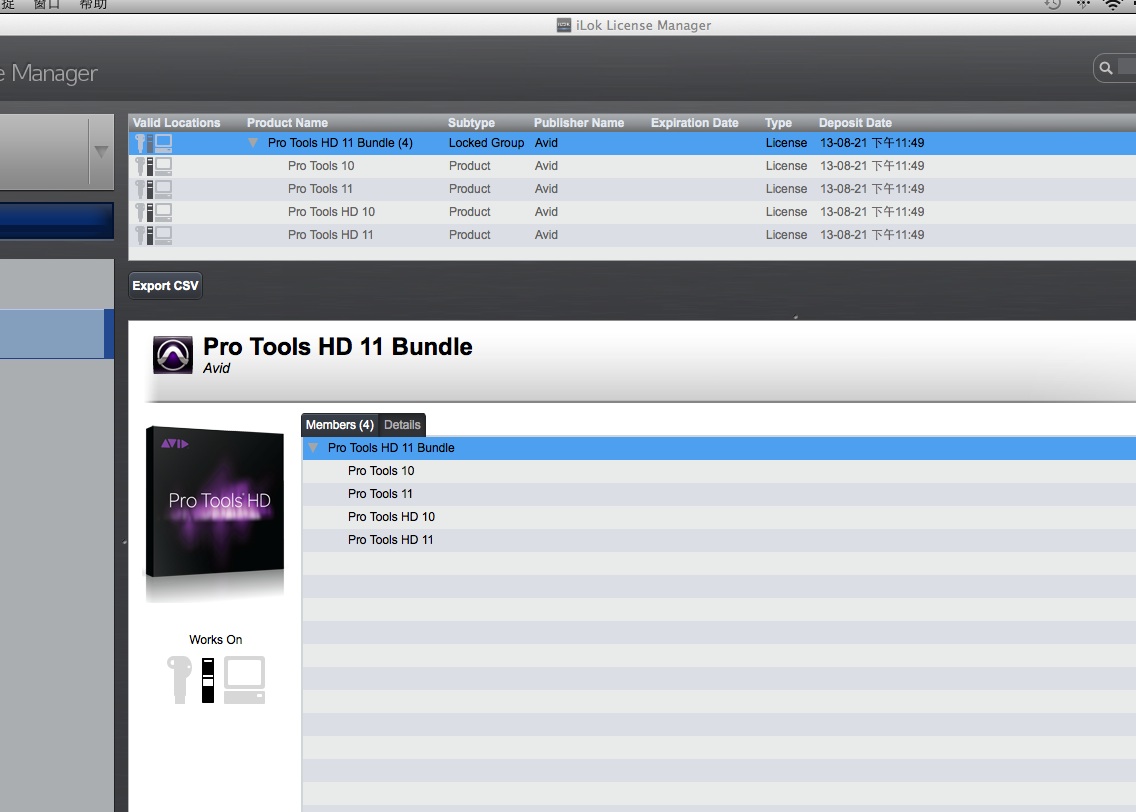Select Pro Tools HD 11 Bundle in Members tree
1136x812 pixels.
tap(719, 448)
